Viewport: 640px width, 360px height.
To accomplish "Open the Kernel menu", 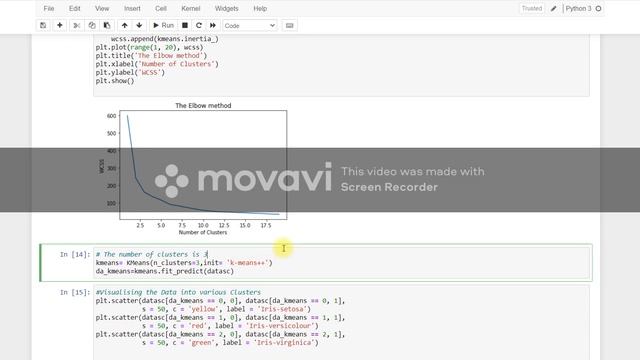I will click(x=191, y=8).
